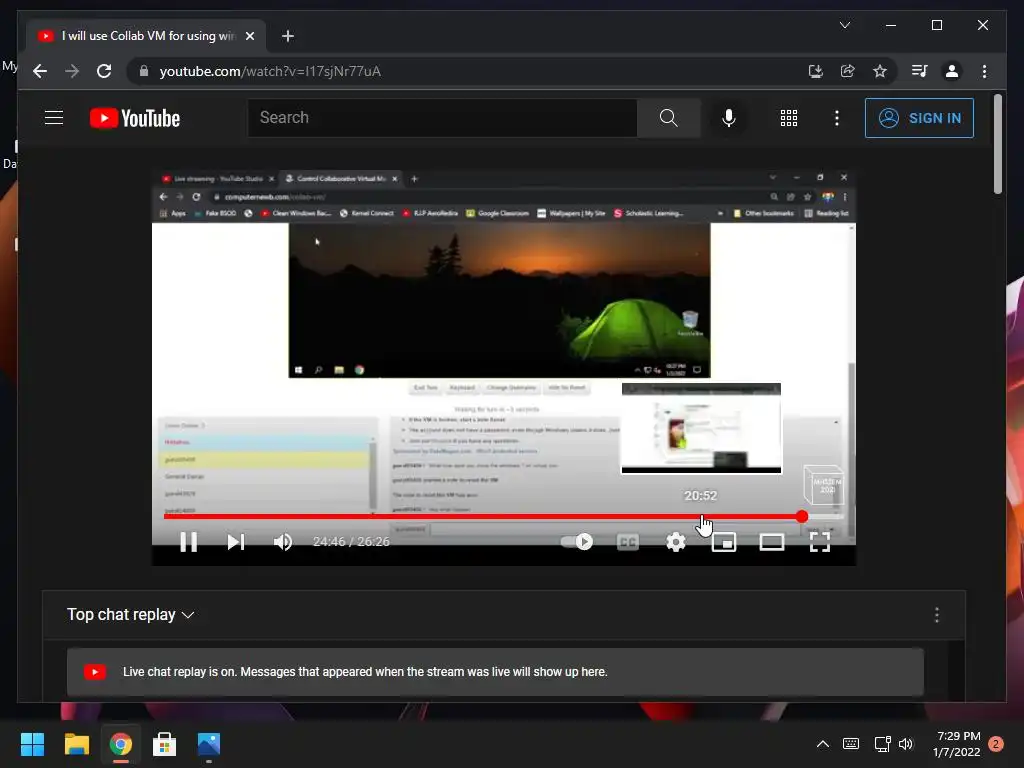Click the SIGN IN button
Screen dimensions: 1024x768
[x=920, y=118]
